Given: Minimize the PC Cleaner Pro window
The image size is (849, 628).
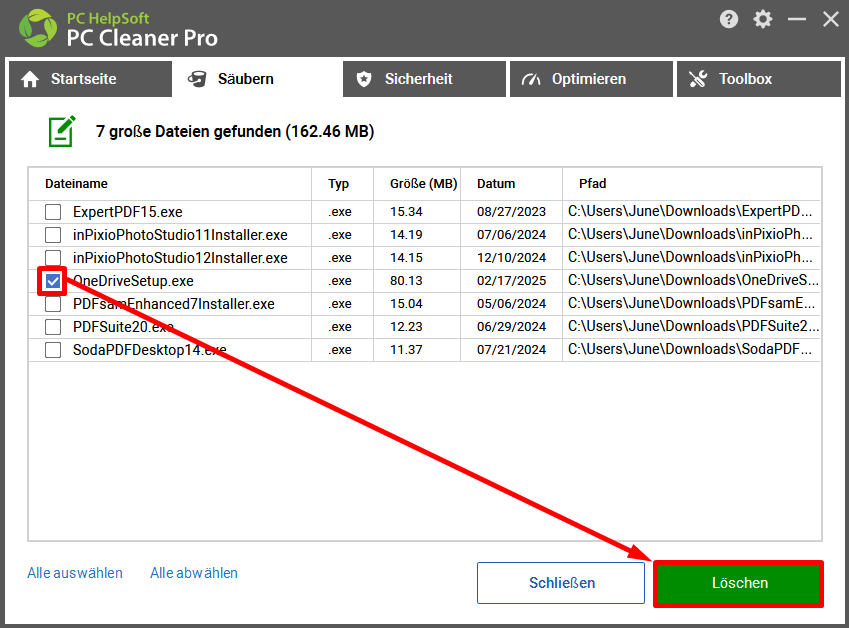Looking at the screenshot, I should coord(797,19).
